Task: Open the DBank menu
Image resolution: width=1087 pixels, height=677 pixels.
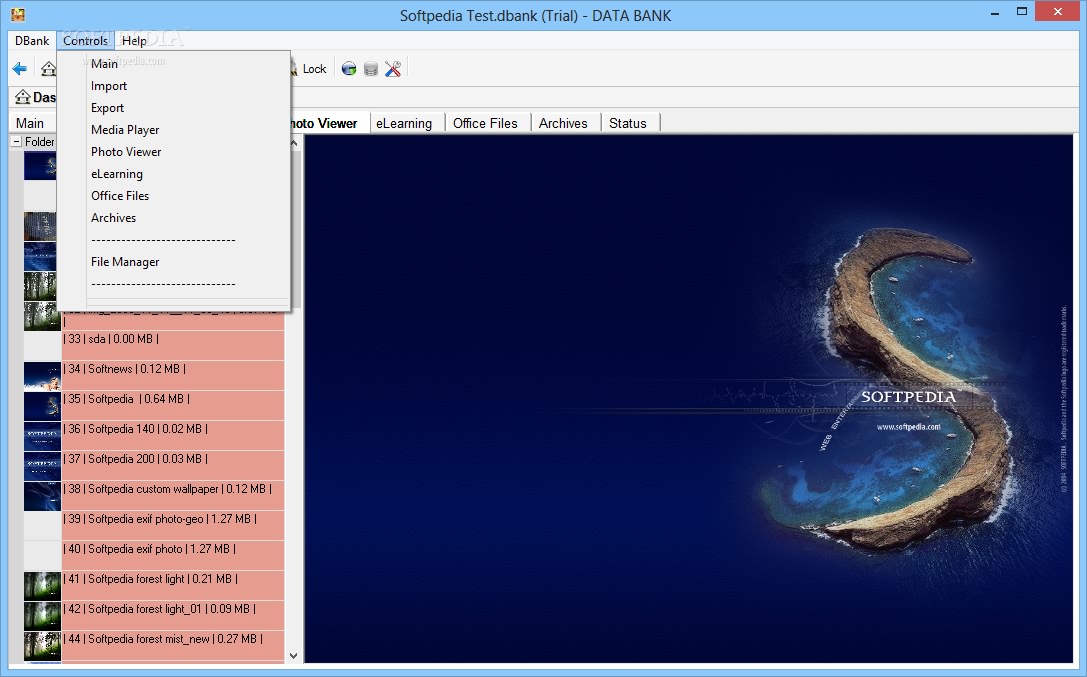Action: click(32, 40)
